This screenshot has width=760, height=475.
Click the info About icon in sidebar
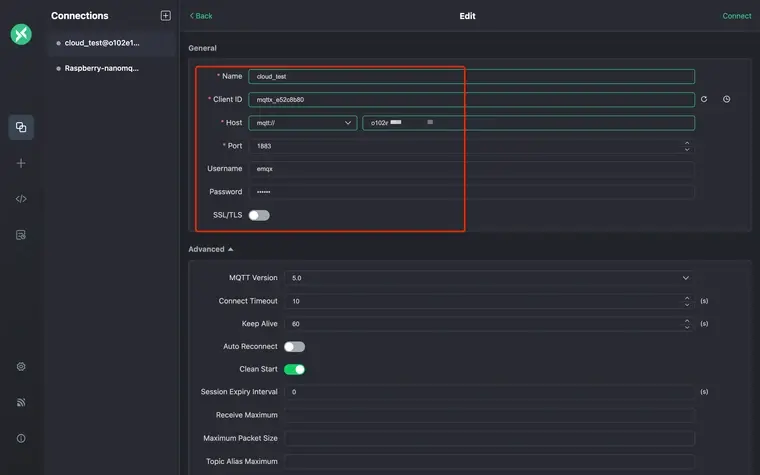tap(21, 438)
